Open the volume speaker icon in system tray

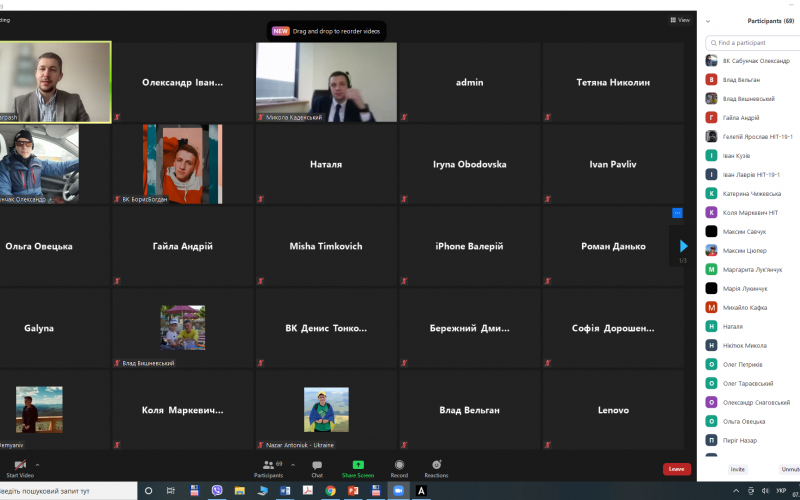(765, 491)
